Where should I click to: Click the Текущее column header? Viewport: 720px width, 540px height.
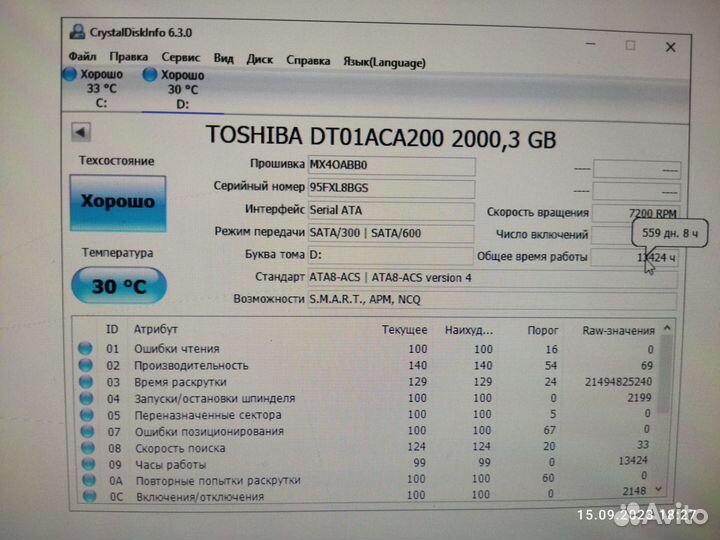pyautogui.click(x=405, y=330)
